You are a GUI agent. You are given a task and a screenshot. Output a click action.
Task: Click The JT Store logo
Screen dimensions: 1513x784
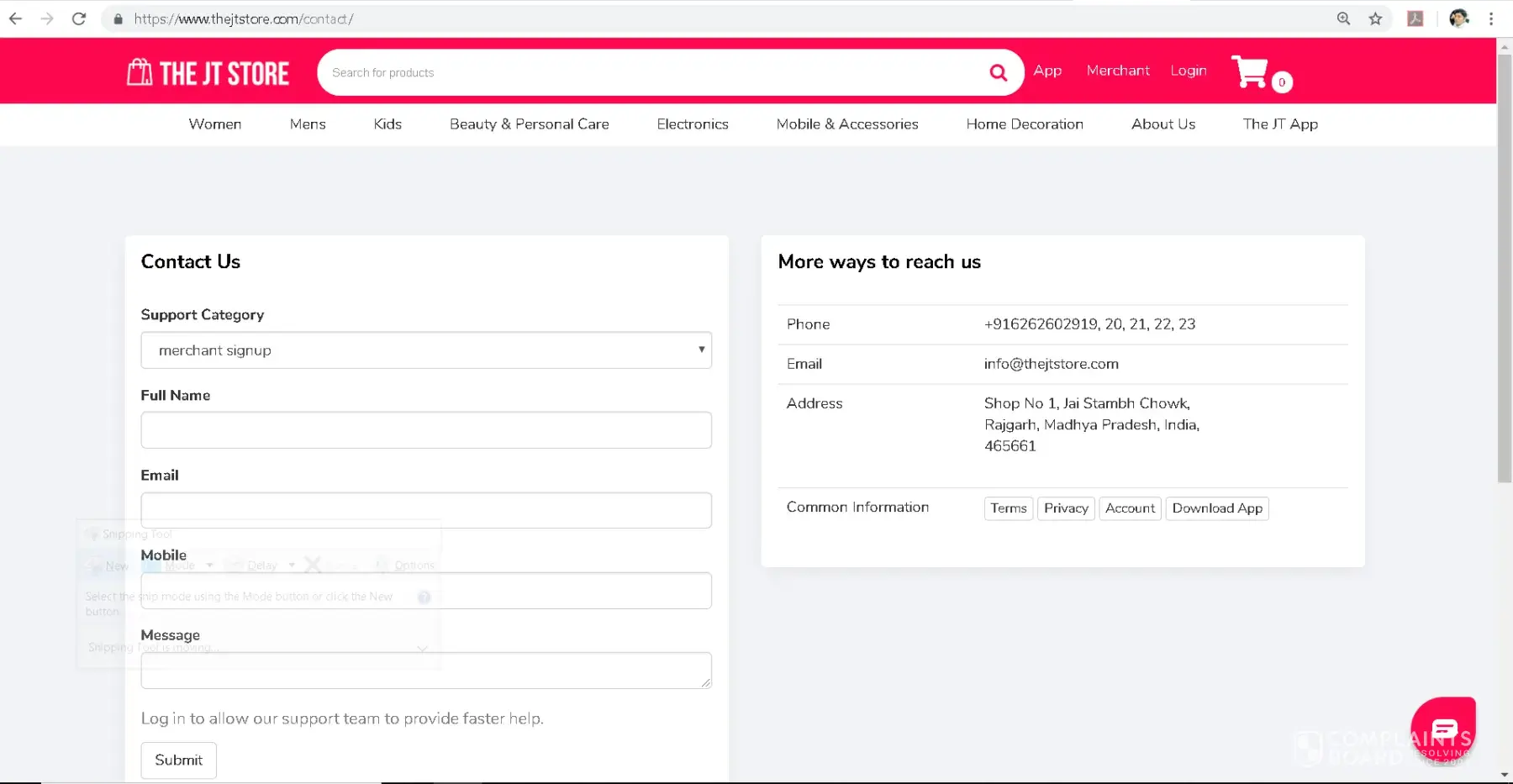pos(208,73)
